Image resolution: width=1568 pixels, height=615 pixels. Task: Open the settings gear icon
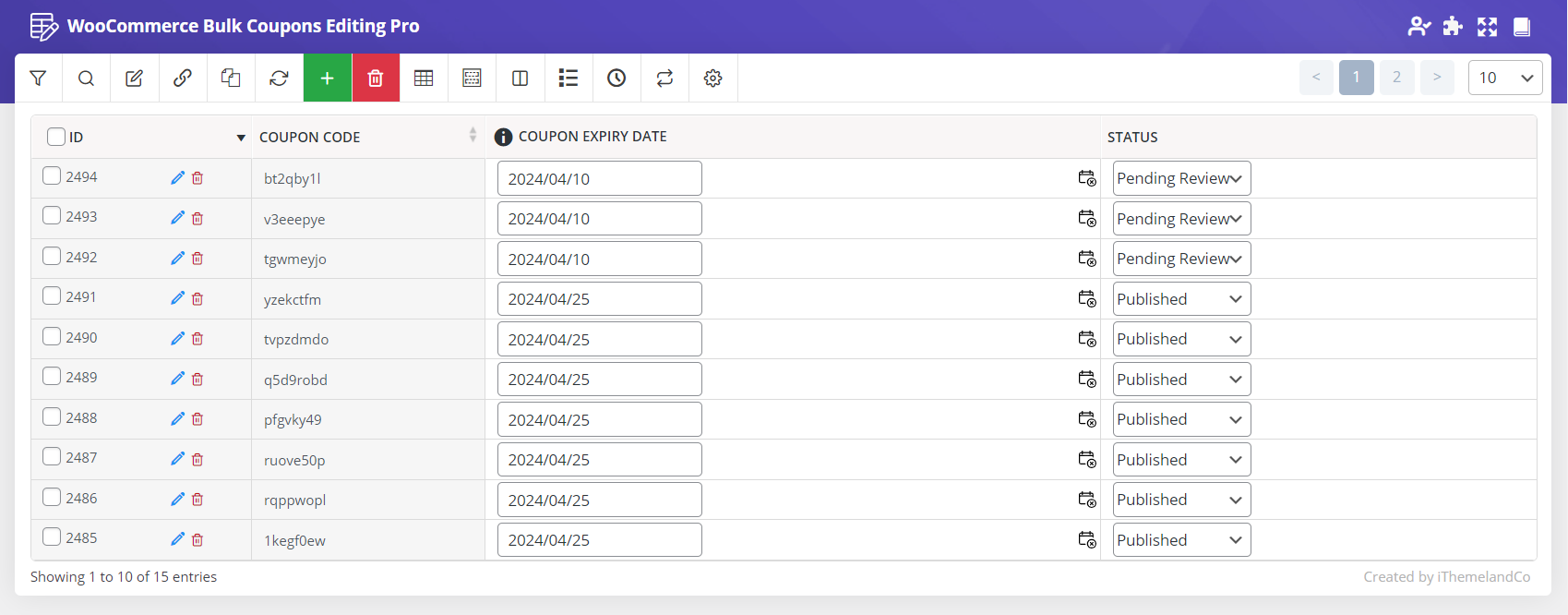712,78
